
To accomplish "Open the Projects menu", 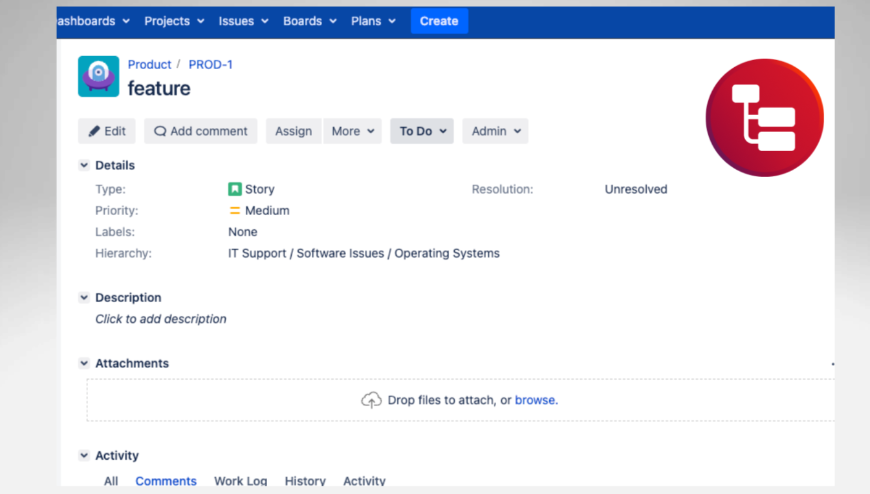I will click(174, 21).
